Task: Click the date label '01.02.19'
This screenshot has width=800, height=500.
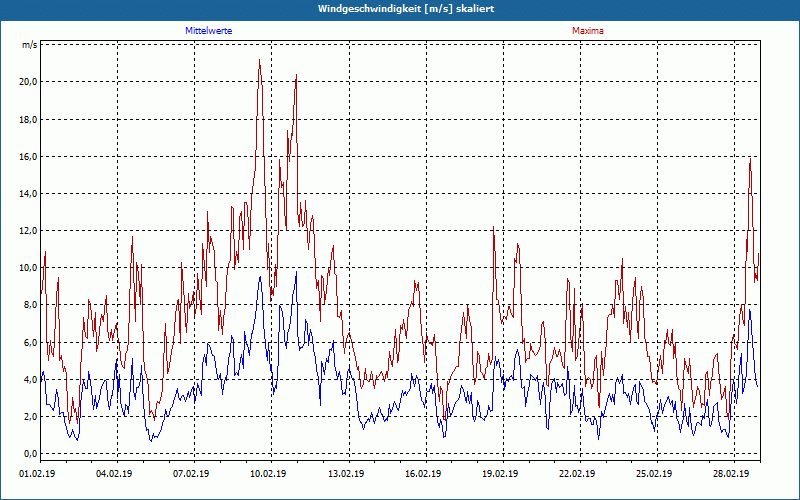Action: point(37,473)
